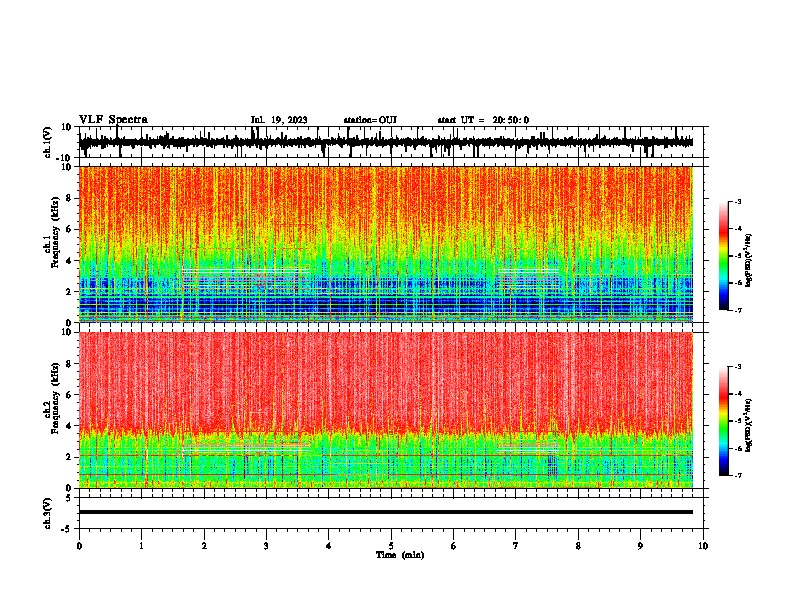This screenshot has height=612, width=792.
Task: Click the "start UT = 20:50:0" header text
Action: click(x=483, y=120)
